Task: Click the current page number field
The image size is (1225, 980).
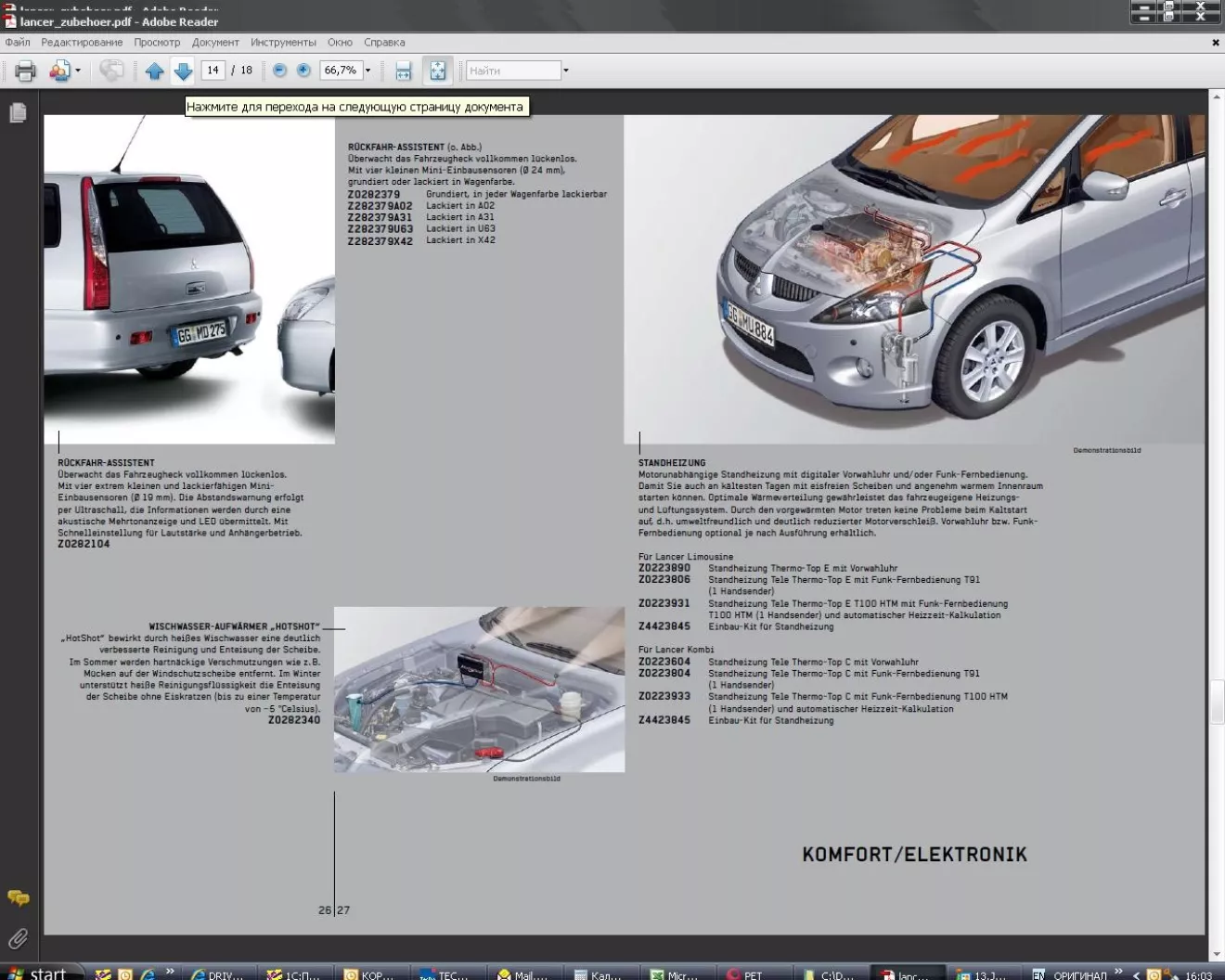Action: click(x=213, y=71)
